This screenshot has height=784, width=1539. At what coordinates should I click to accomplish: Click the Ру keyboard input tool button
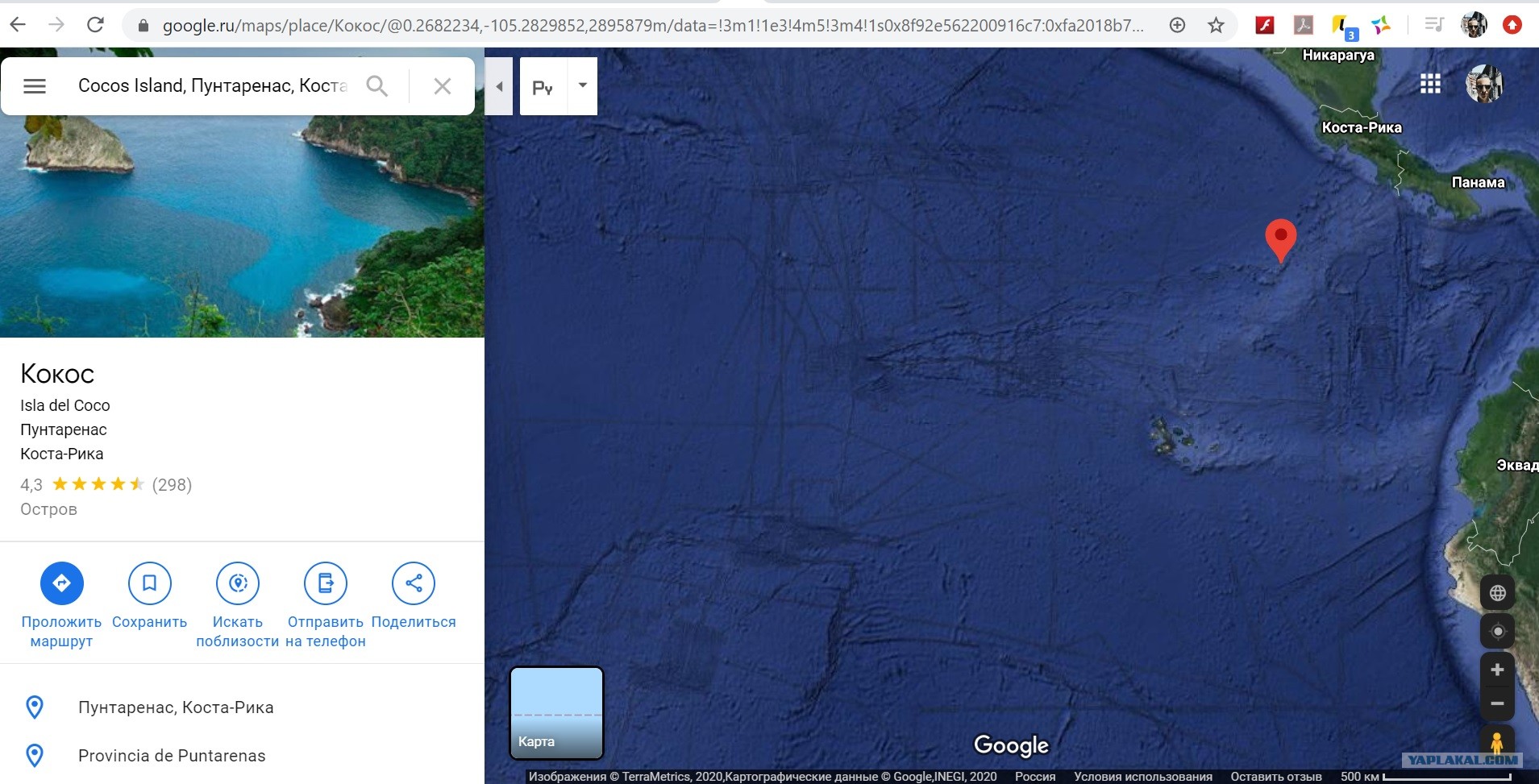[x=543, y=86]
